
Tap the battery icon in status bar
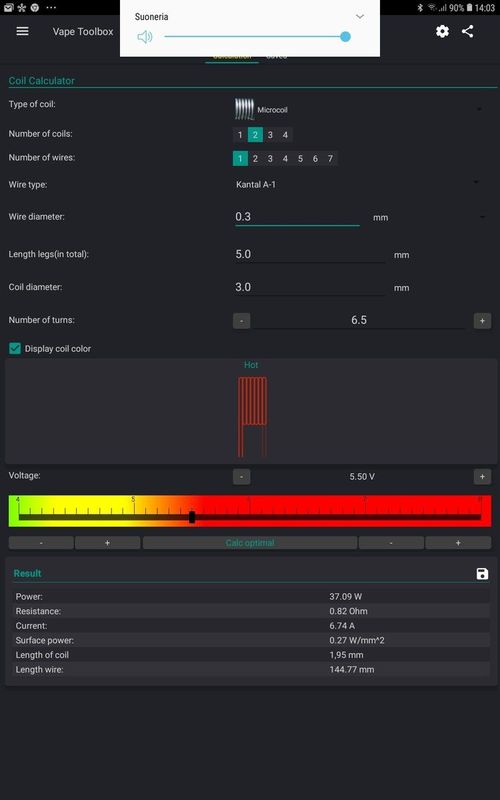pyautogui.click(x=469, y=8)
